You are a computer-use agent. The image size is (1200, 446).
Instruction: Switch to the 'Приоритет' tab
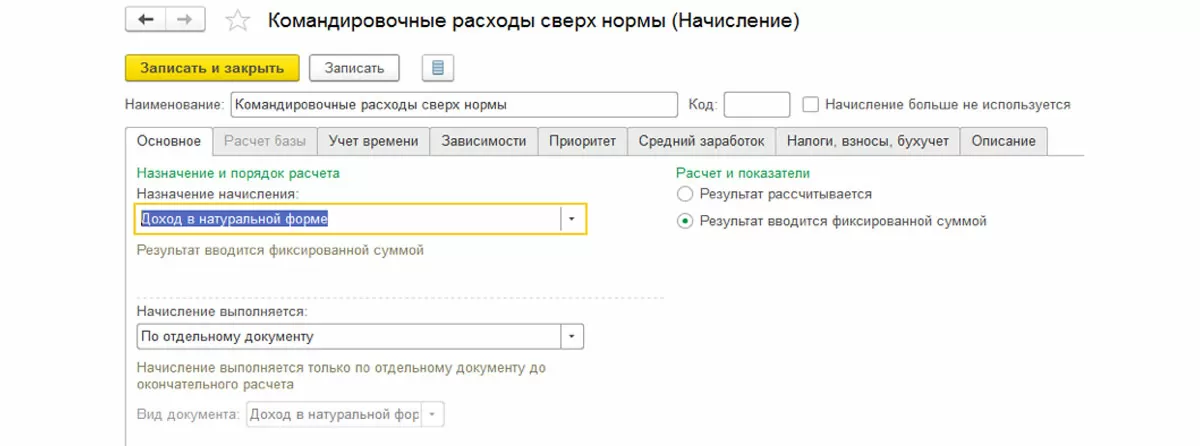pyautogui.click(x=582, y=141)
